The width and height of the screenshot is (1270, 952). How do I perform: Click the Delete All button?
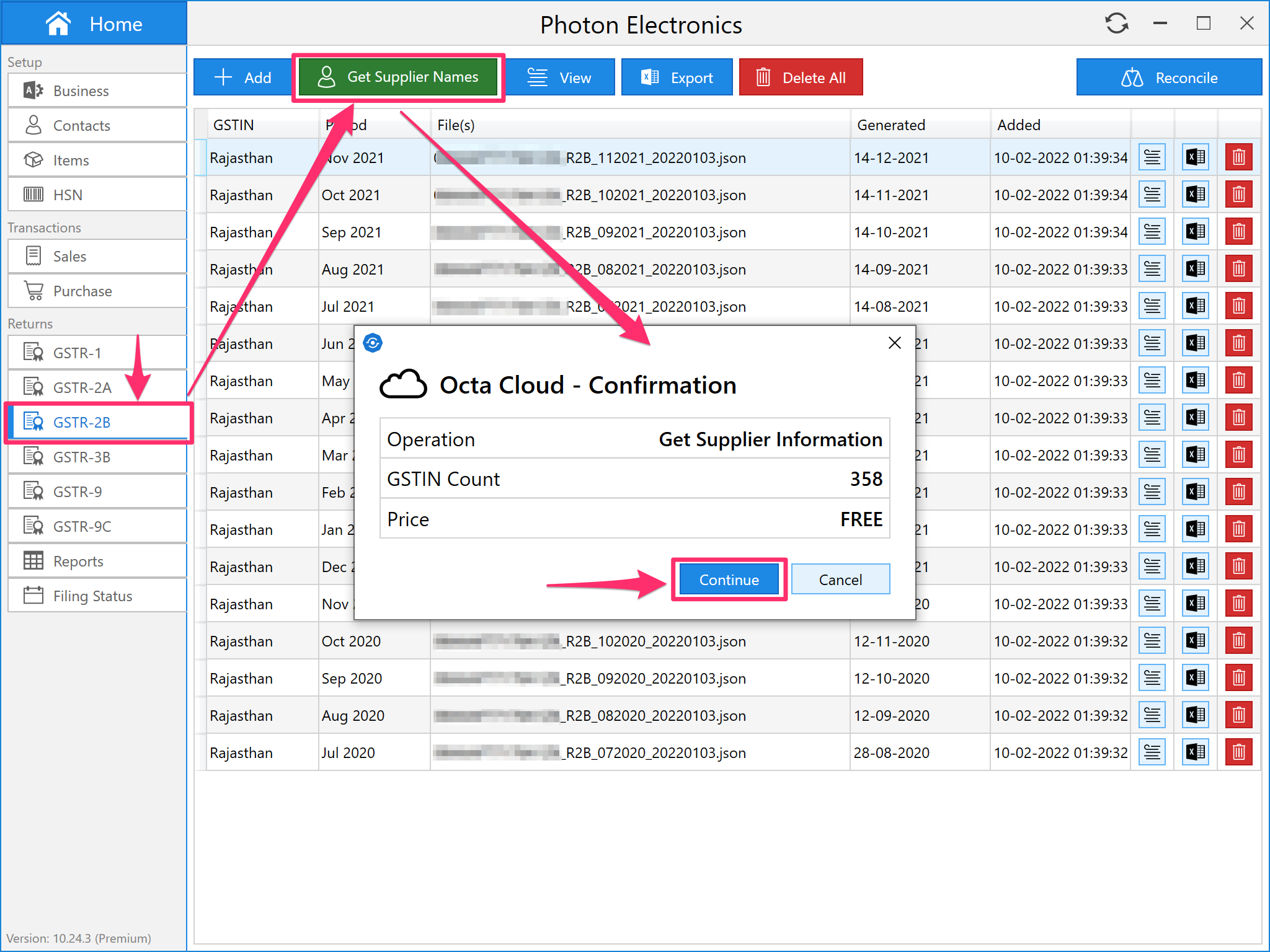tap(800, 77)
